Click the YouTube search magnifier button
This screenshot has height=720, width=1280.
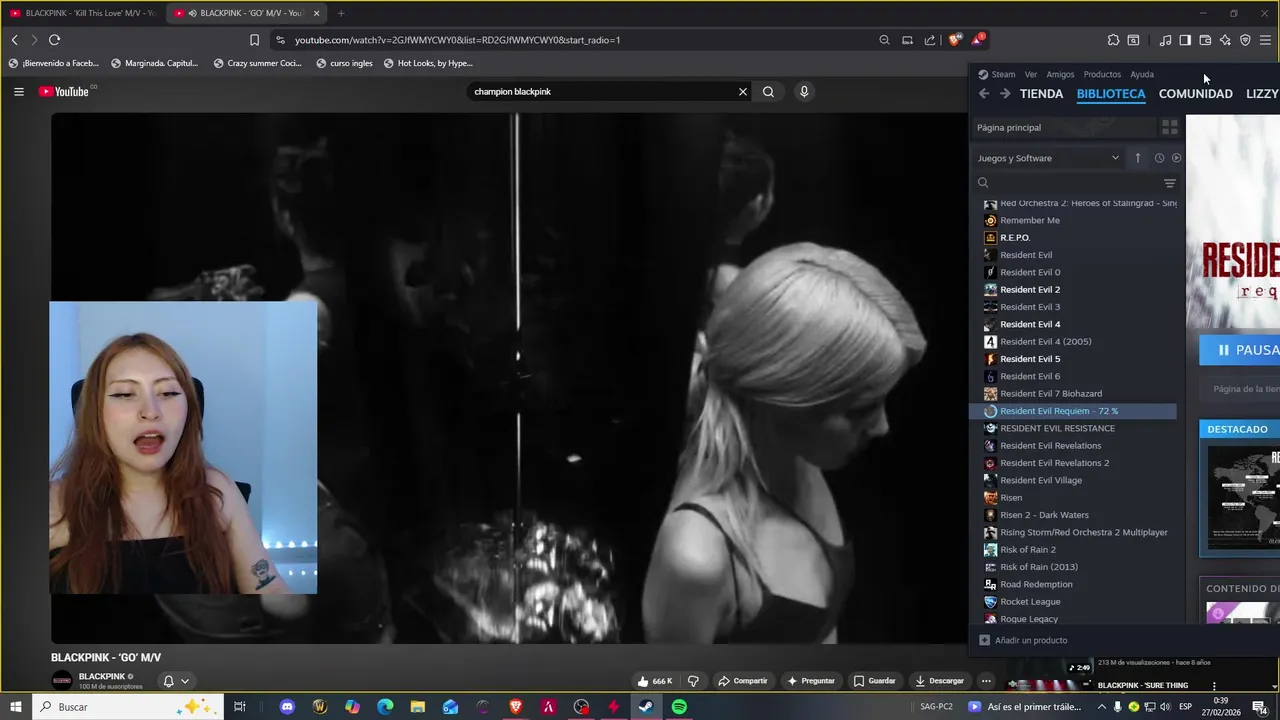click(768, 91)
